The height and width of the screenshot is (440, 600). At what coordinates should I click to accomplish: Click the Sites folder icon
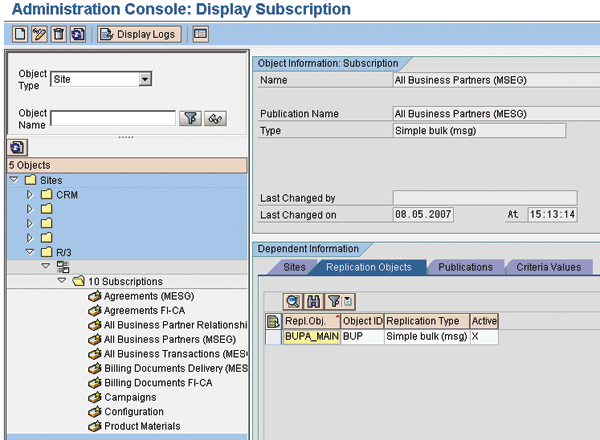coord(30,180)
